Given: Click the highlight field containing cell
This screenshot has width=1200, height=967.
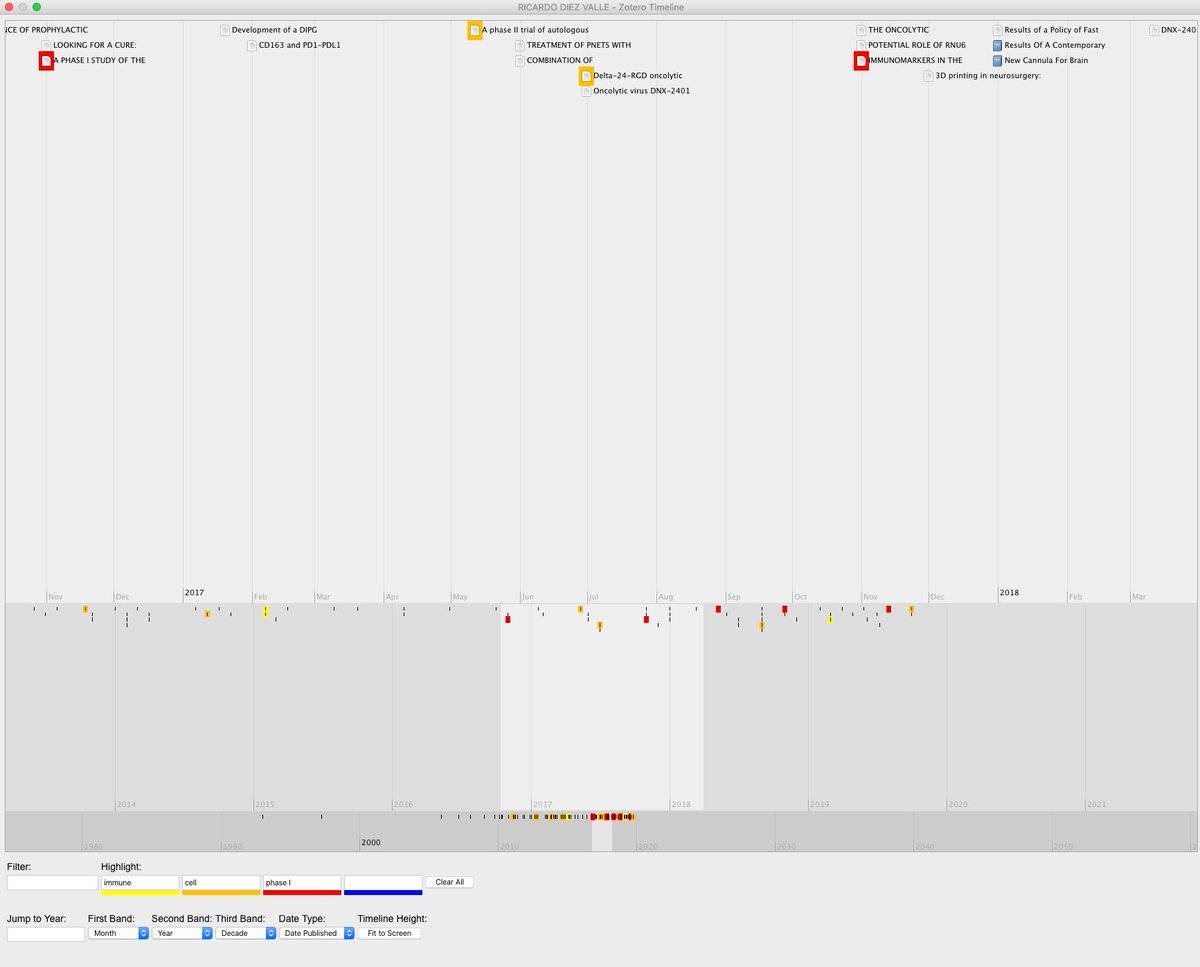Looking at the screenshot, I should [x=221, y=882].
